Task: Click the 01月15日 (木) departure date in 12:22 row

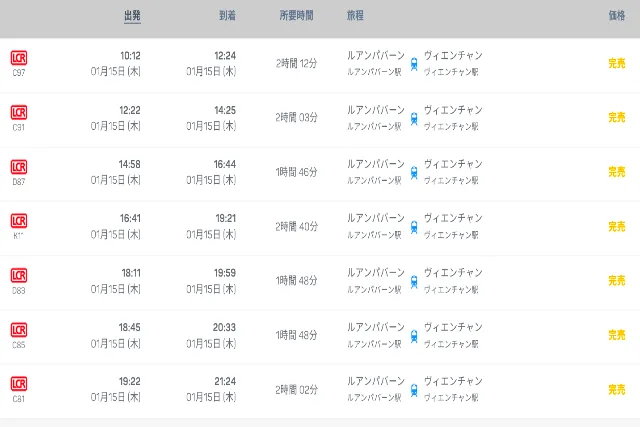Action: (116, 126)
